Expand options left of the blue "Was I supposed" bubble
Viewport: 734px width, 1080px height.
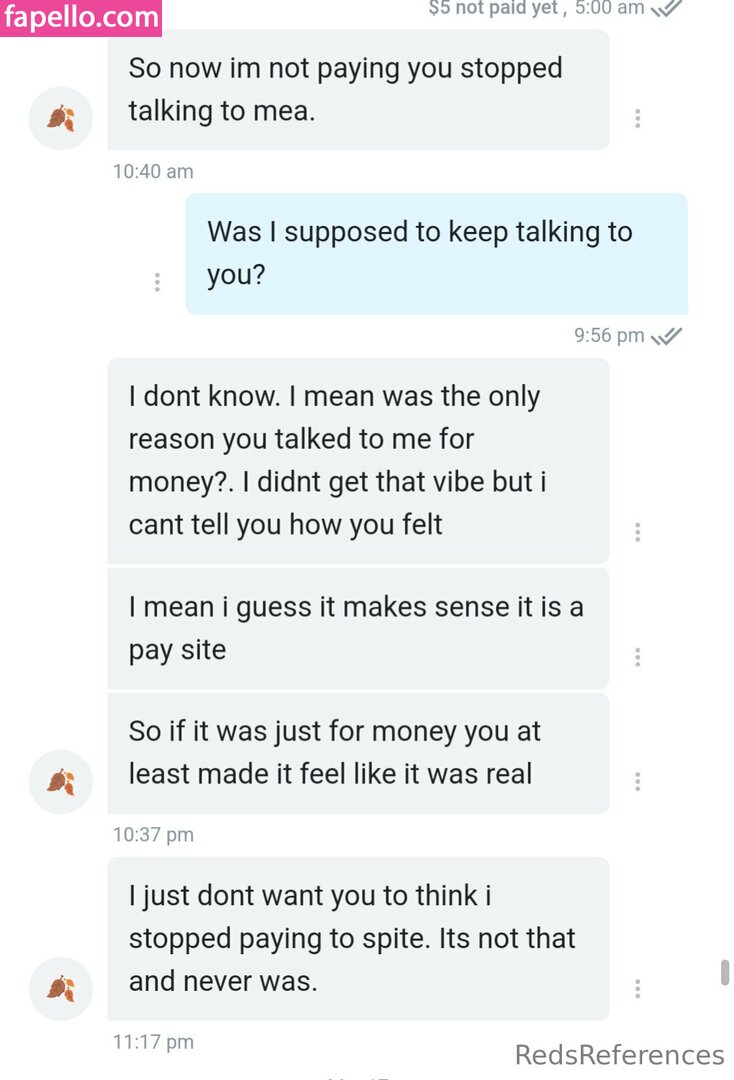tap(157, 282)
